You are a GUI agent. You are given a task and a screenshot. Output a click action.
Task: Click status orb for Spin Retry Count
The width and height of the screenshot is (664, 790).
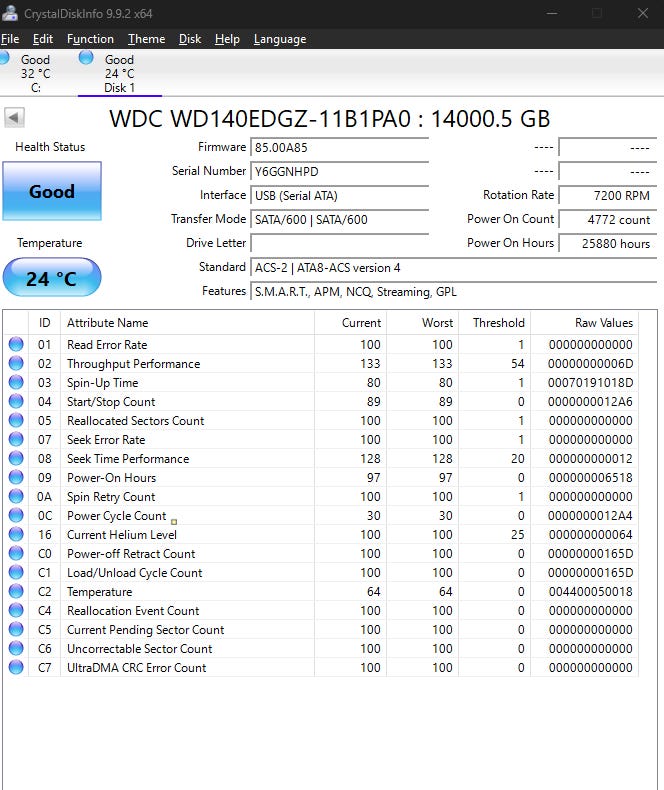(x=16, y=496)
